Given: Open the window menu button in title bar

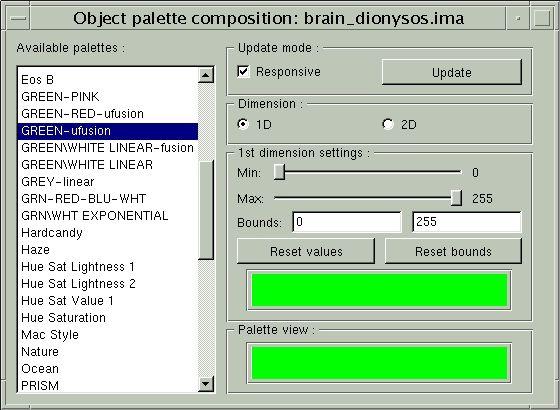Looking at the screenshot, I should click(18, 19).
